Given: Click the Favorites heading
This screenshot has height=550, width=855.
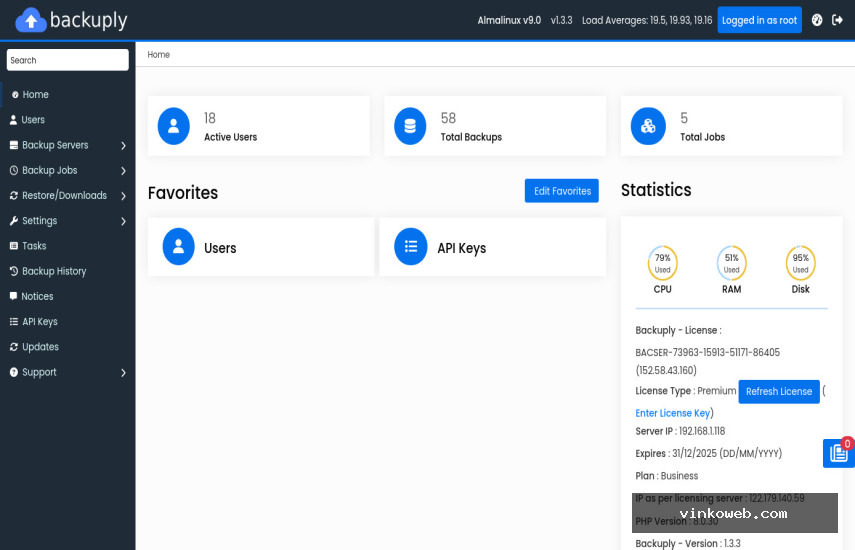Looking at the screenshot, I should pos(183,193).
